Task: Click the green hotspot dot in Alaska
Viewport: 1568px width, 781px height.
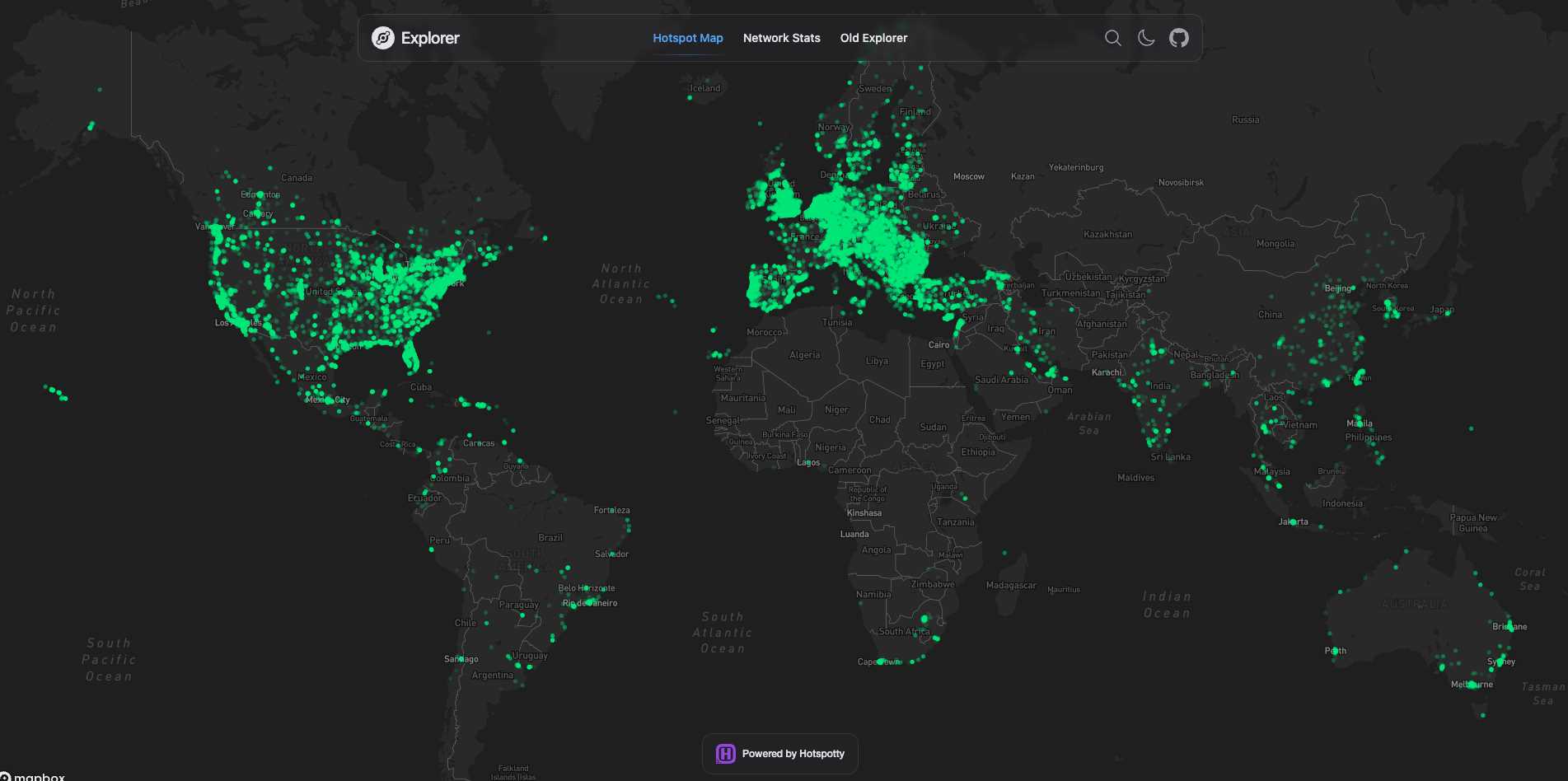Action: [x=91, y=126]
